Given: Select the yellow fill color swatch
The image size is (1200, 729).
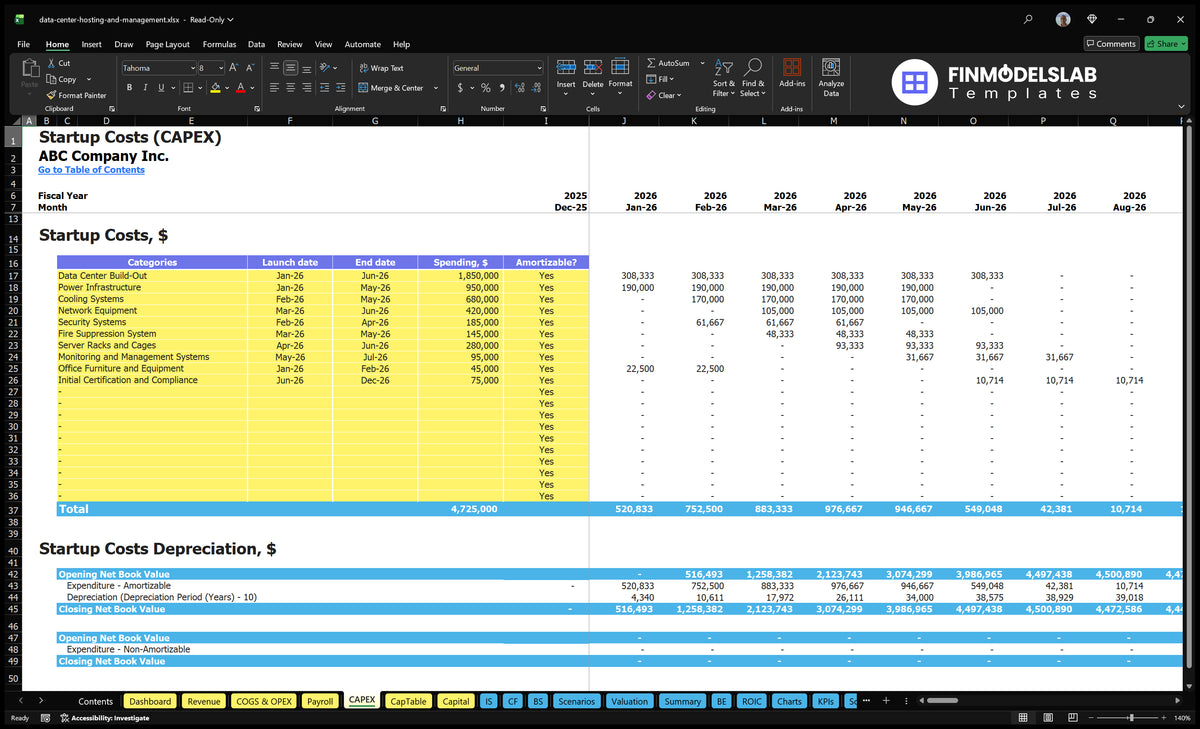Looking at the screenshot, I should pyautogui.click(x=214, y=88).
